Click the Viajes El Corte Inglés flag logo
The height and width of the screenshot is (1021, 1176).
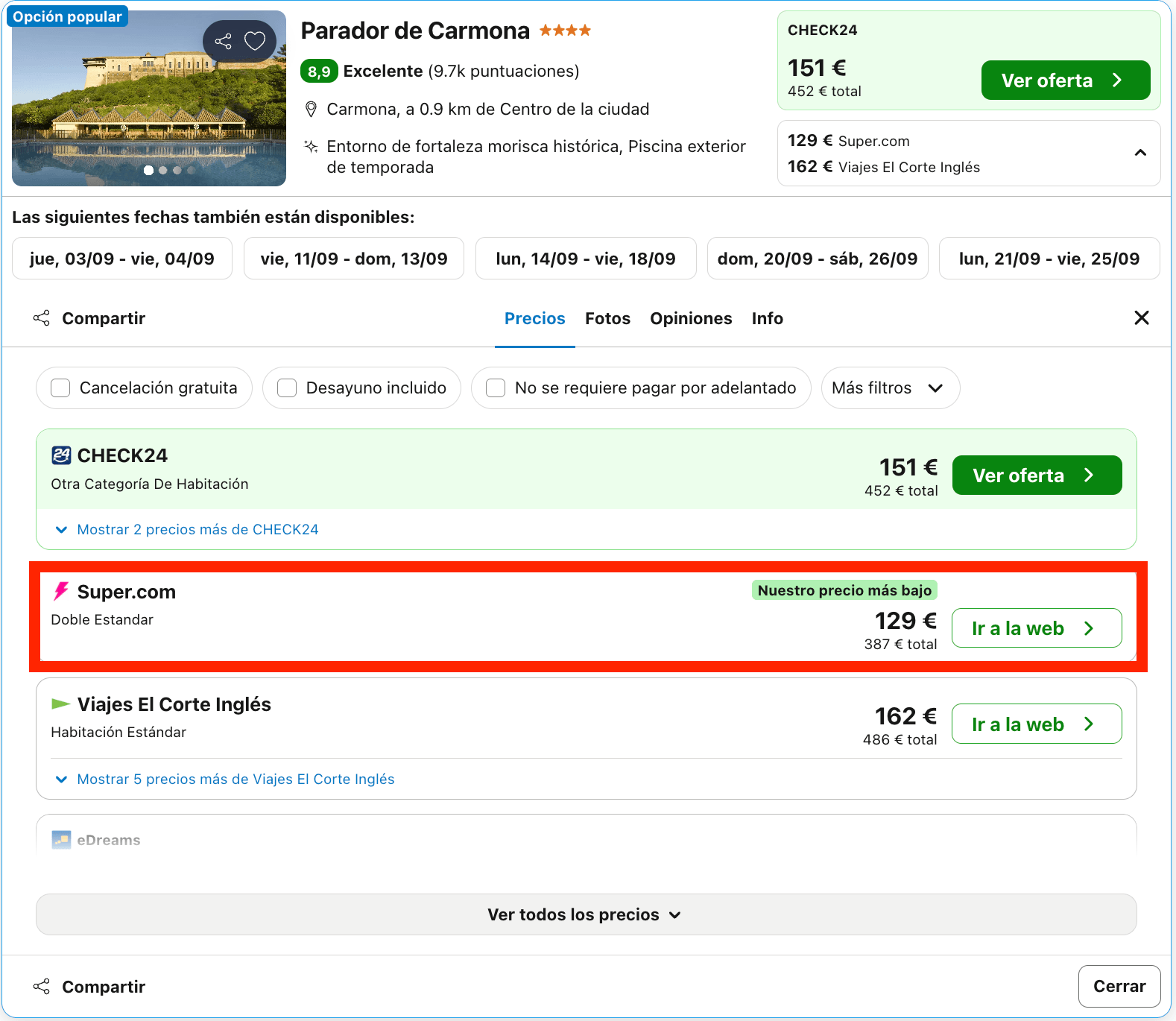pos(61,704)
